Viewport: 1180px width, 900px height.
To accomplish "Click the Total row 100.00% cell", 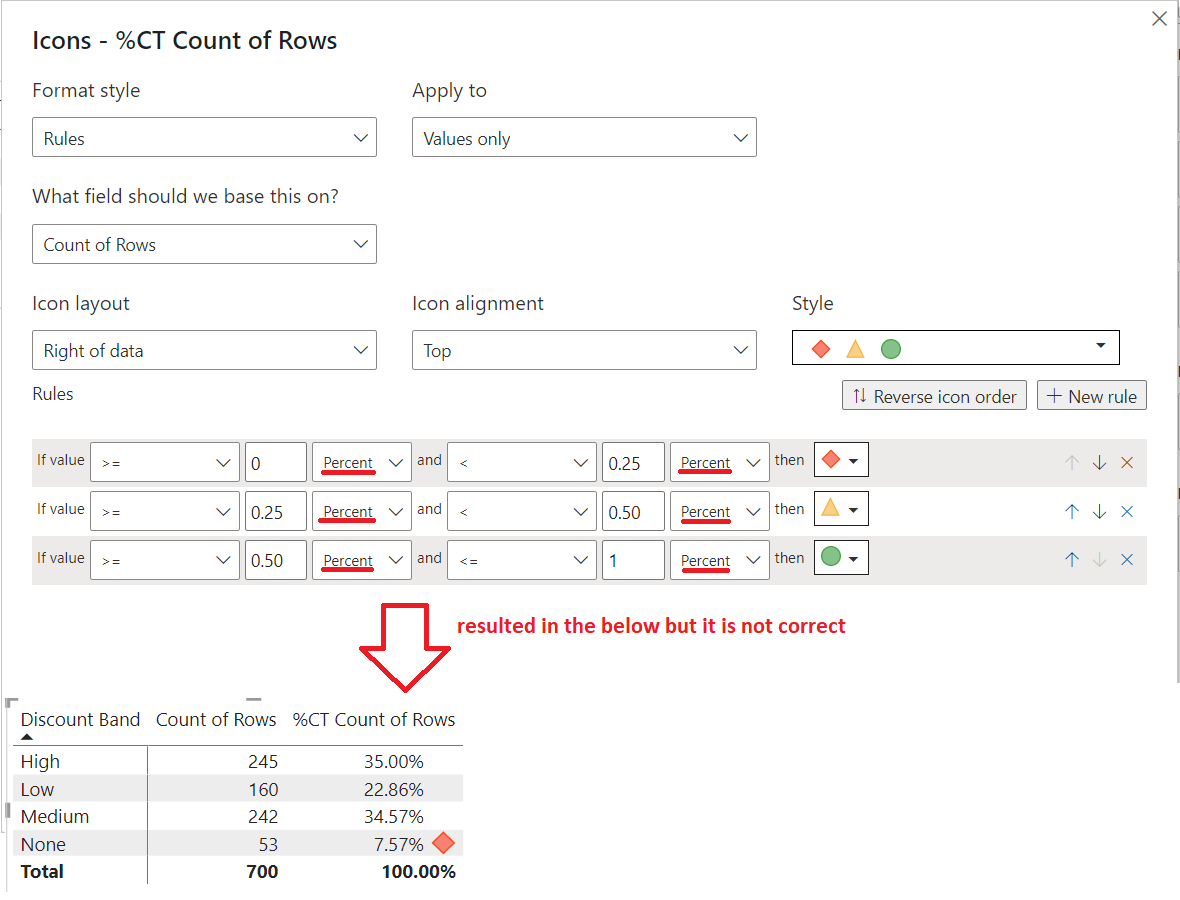I will click(418, 871).
